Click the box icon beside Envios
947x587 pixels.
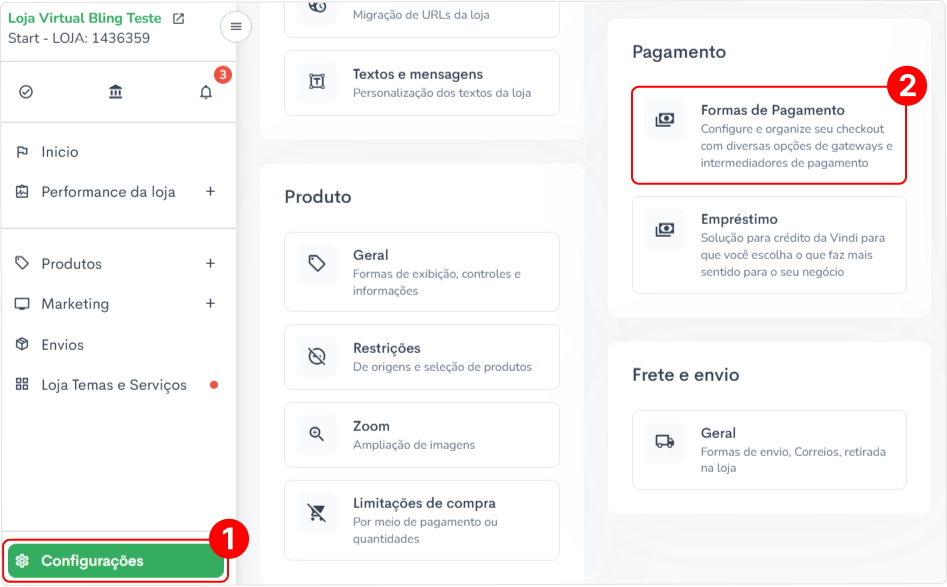tap(22, 344)
